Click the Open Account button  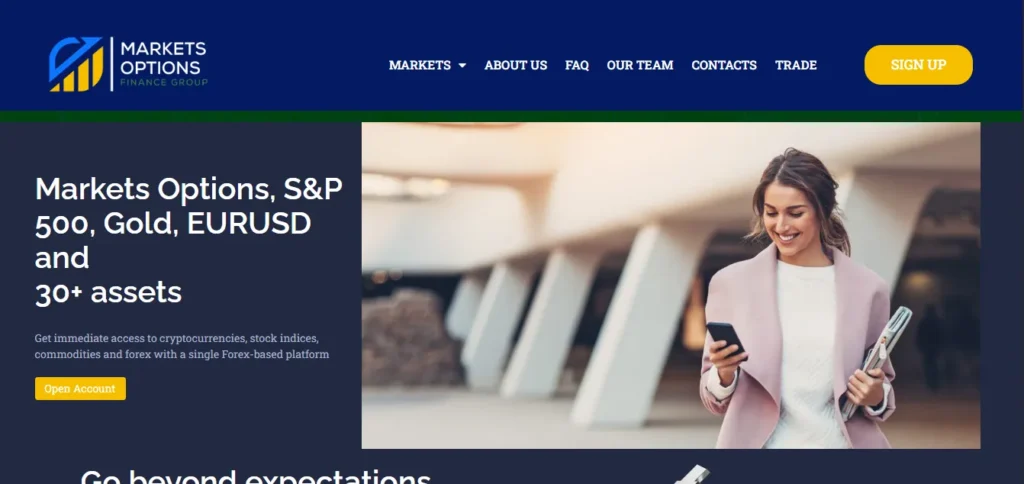80,389
